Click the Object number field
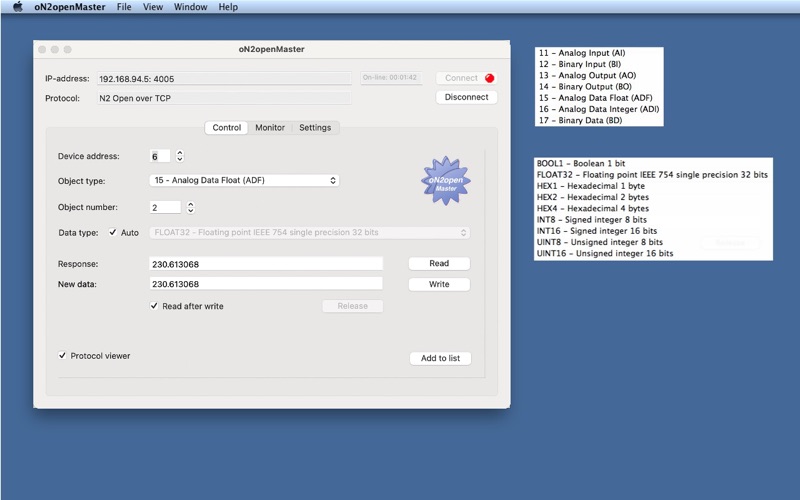 pyautogui.click(x=165, y=207)
